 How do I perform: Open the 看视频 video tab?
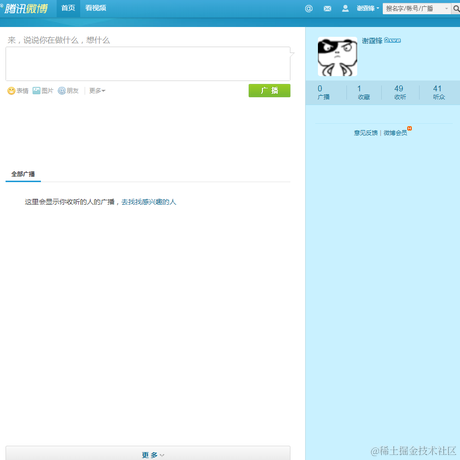pyautogui.click(x=95, y=8)
